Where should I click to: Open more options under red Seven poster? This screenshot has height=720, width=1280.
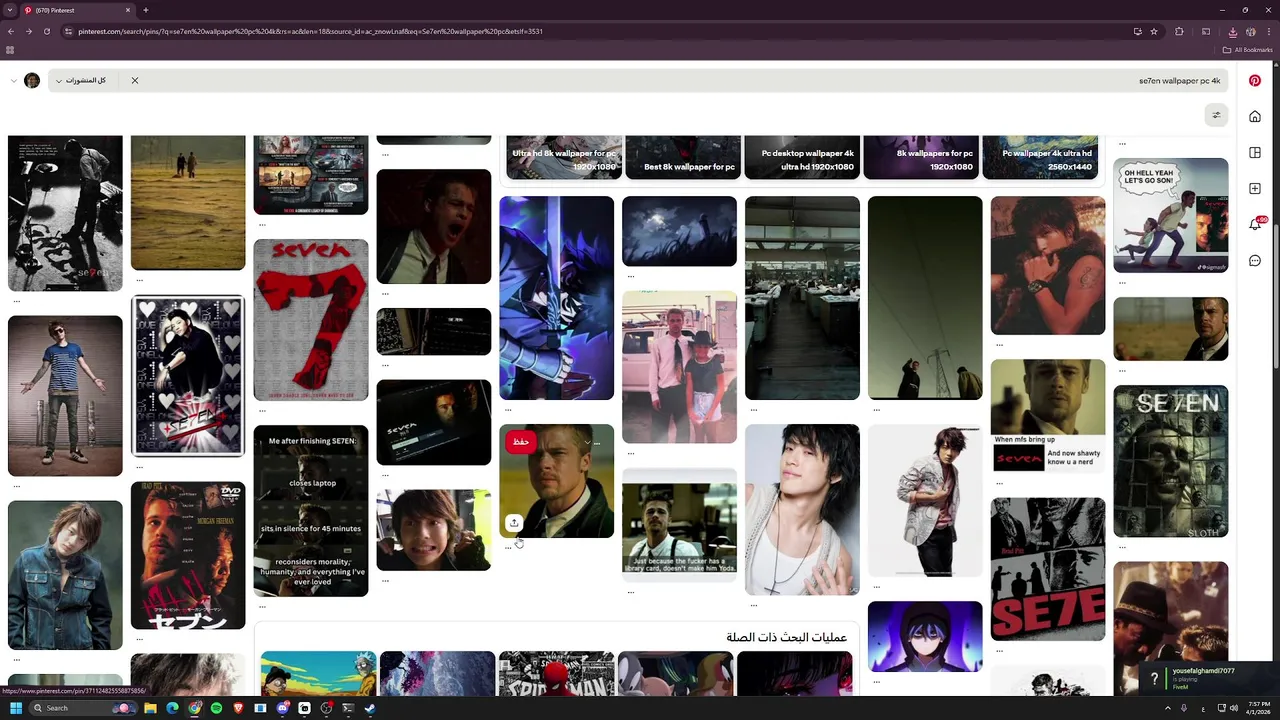click(262, 410)
